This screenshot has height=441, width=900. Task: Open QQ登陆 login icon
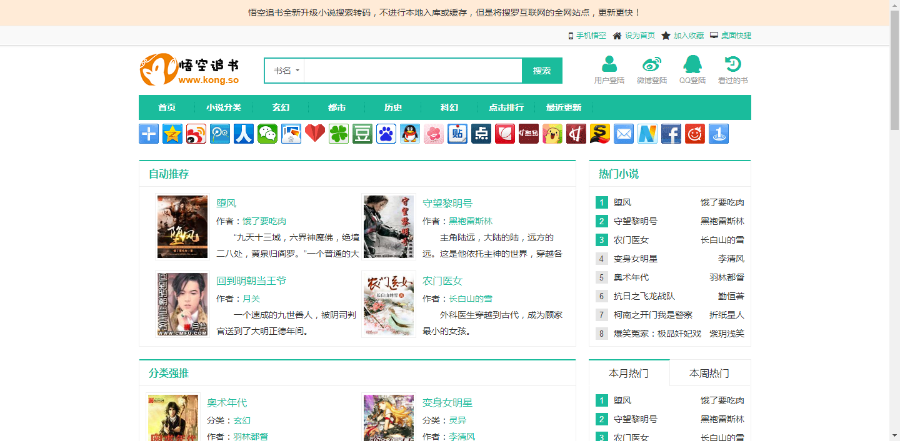tap(692, 69)
